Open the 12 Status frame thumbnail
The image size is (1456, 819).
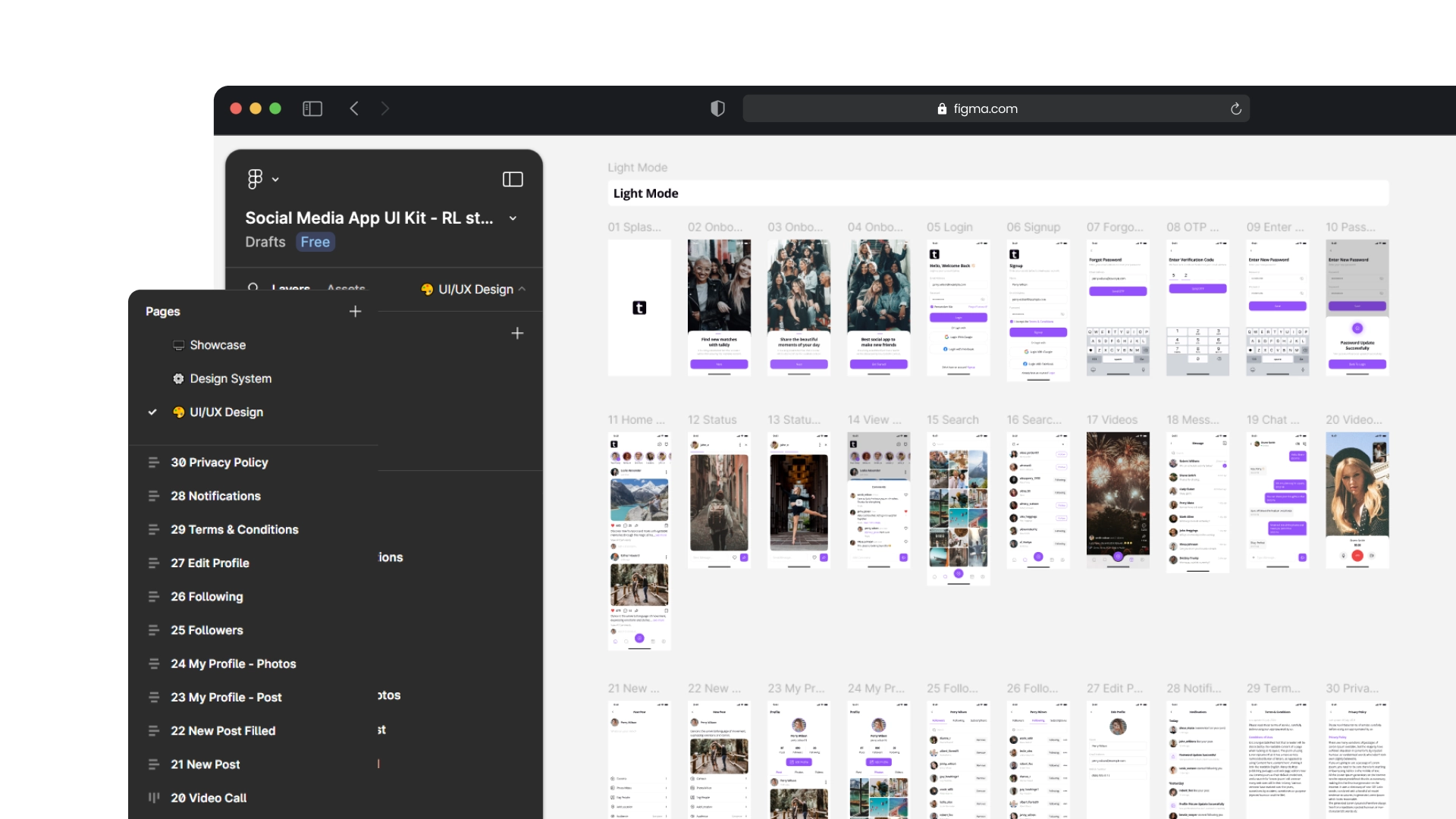pos(719,500)
